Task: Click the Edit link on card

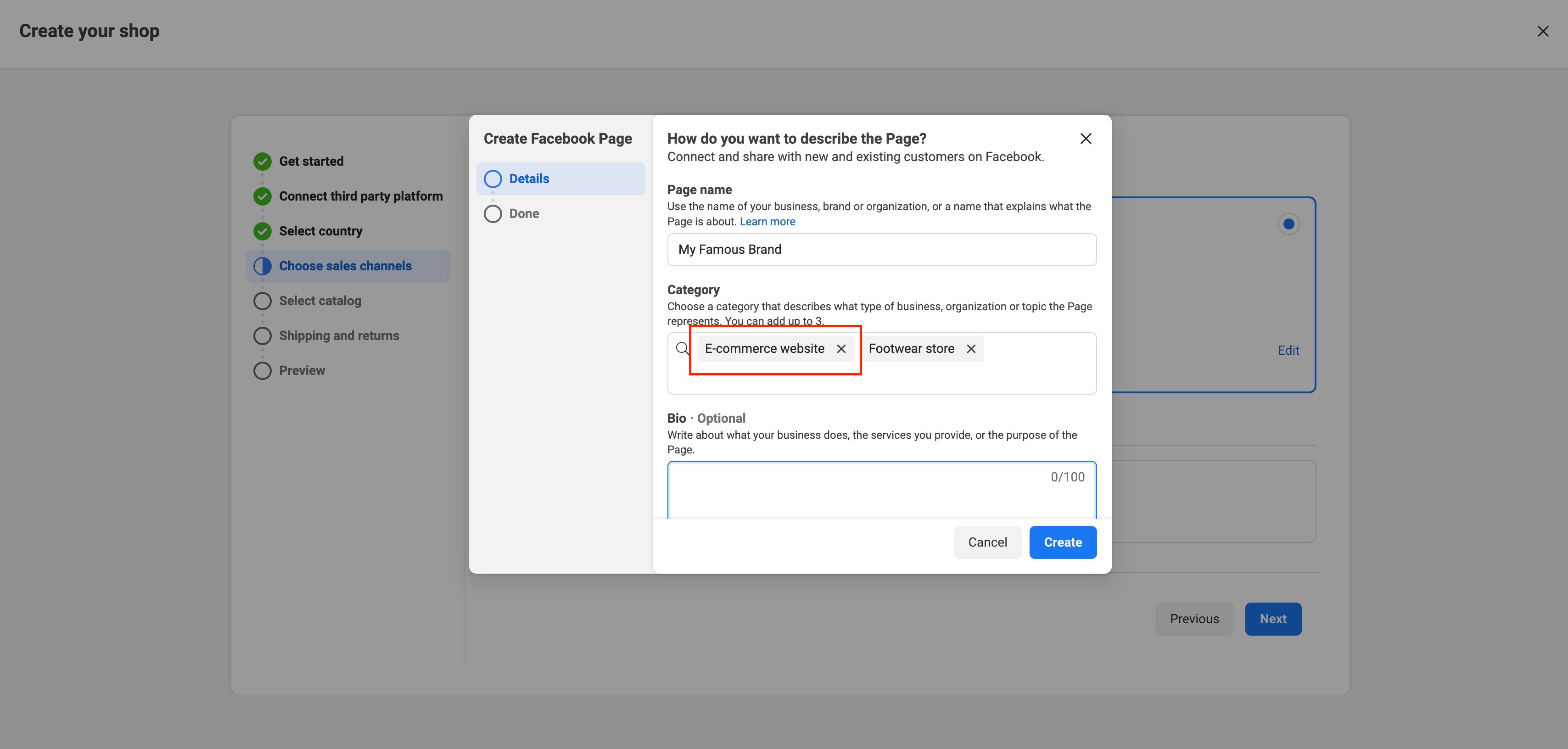Action: (x=1288, y=351)
